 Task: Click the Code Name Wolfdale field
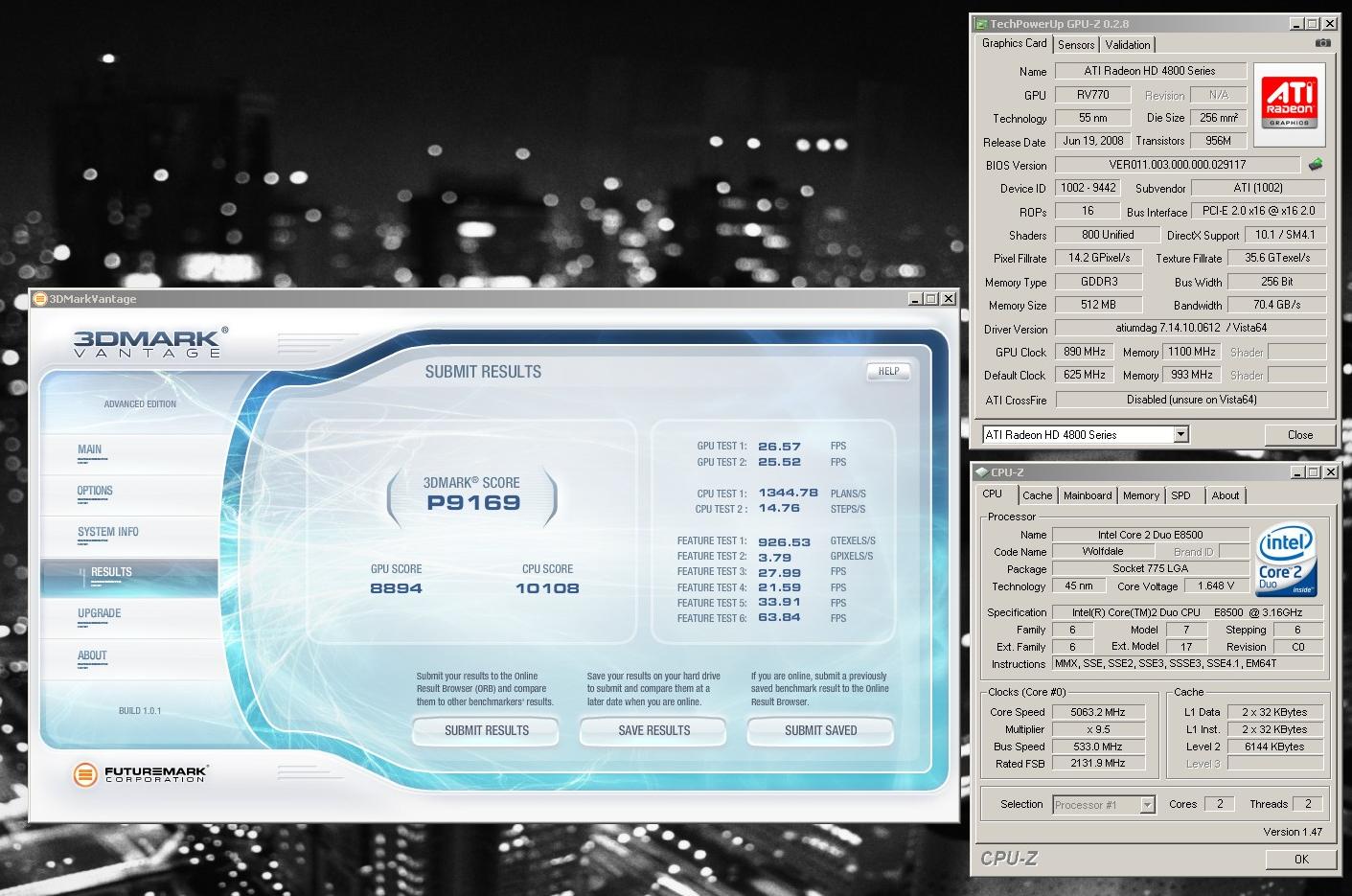click(x=1102, y=551)
